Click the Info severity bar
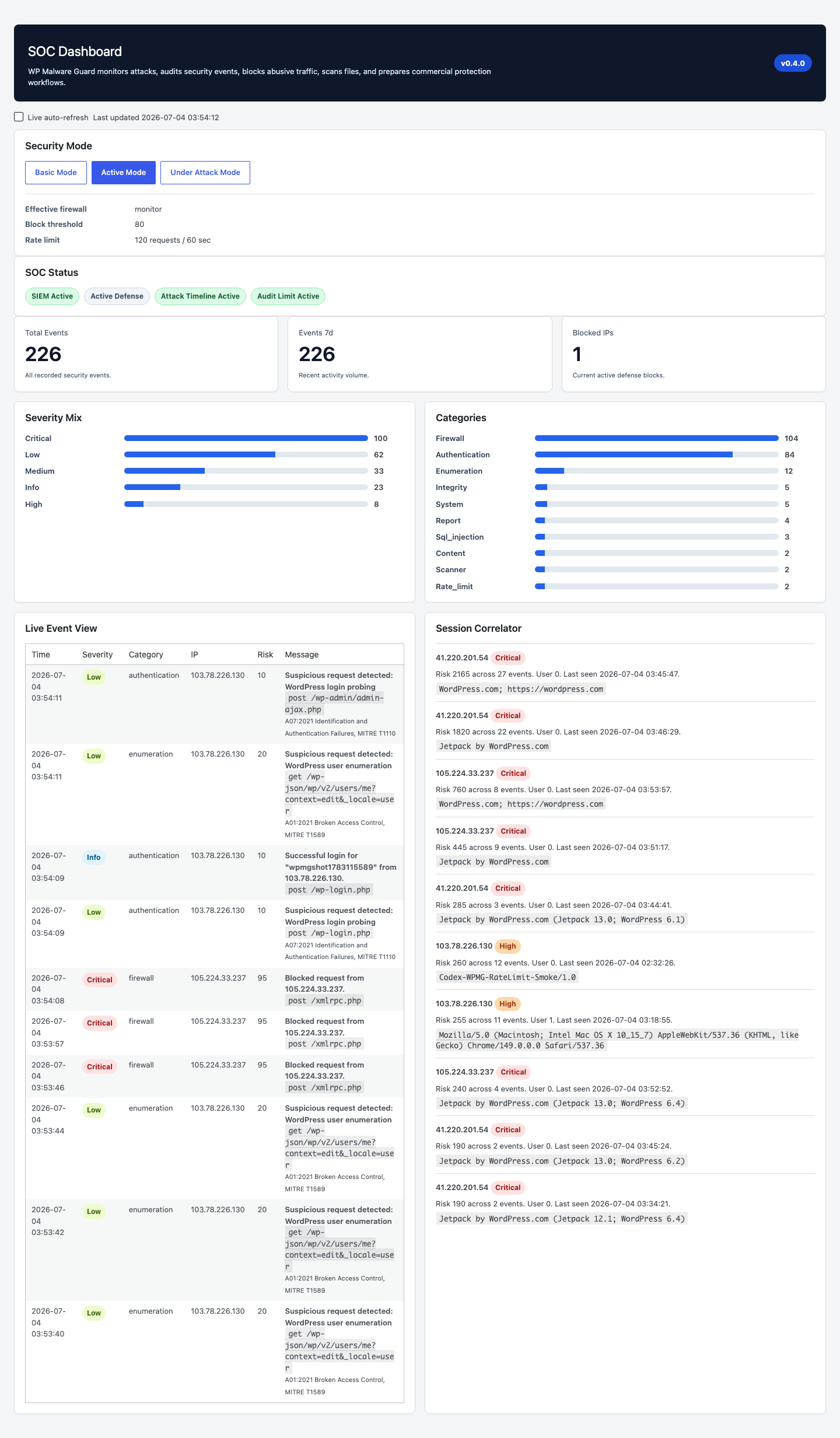840x1438 pixels. coord(246,487)
